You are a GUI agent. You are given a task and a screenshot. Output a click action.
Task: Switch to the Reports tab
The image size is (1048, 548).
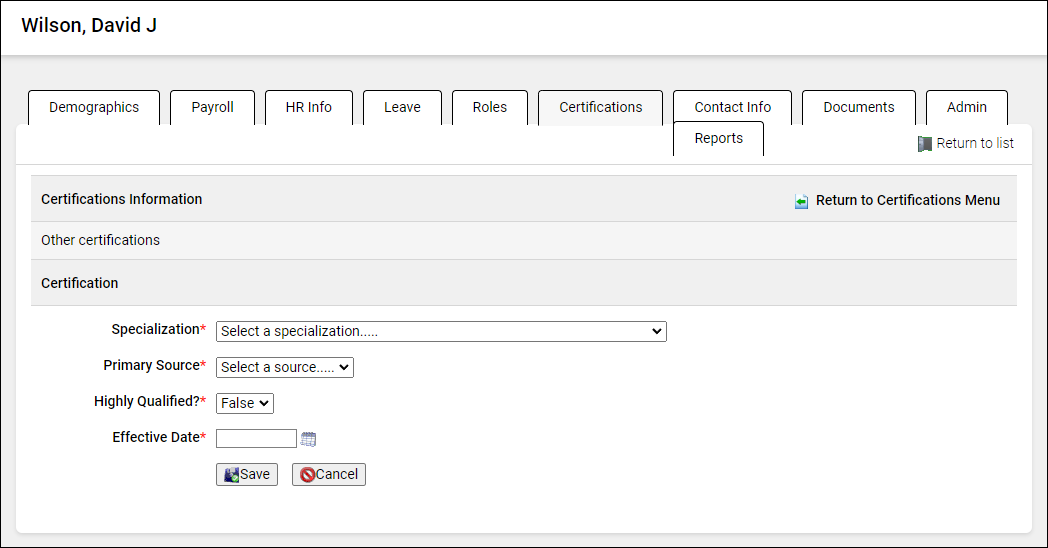718,138
